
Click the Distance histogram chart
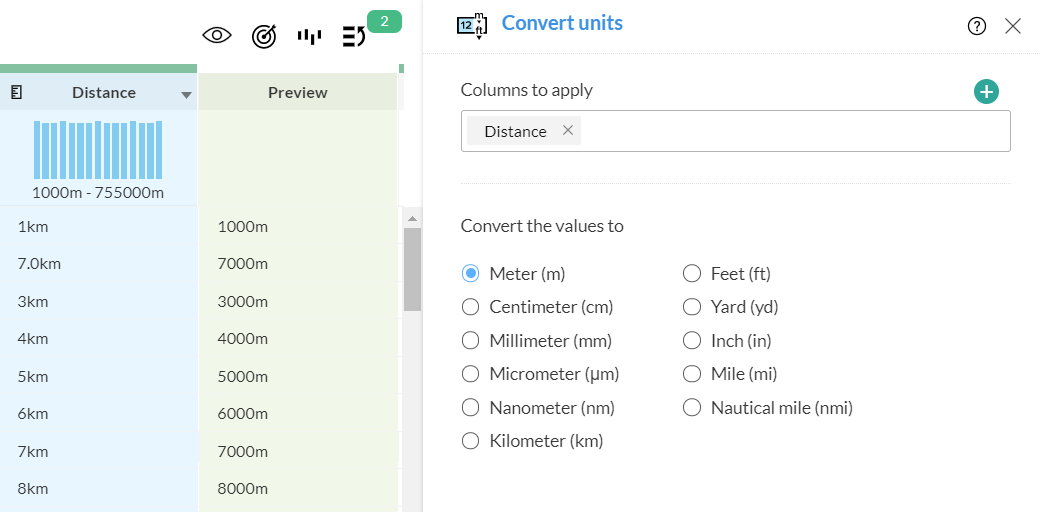pos(98,149)
